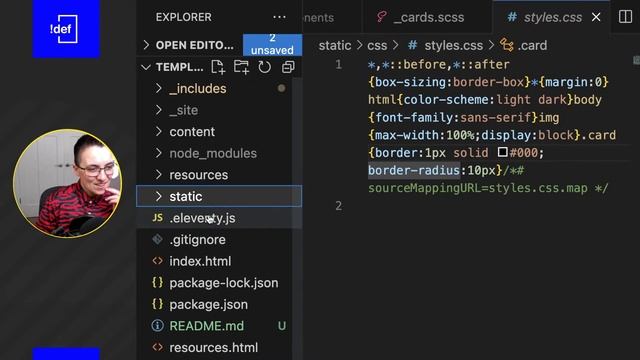Expand the _includes folder
This screenshot has width=640, height=360.
(x=158, y=88)
